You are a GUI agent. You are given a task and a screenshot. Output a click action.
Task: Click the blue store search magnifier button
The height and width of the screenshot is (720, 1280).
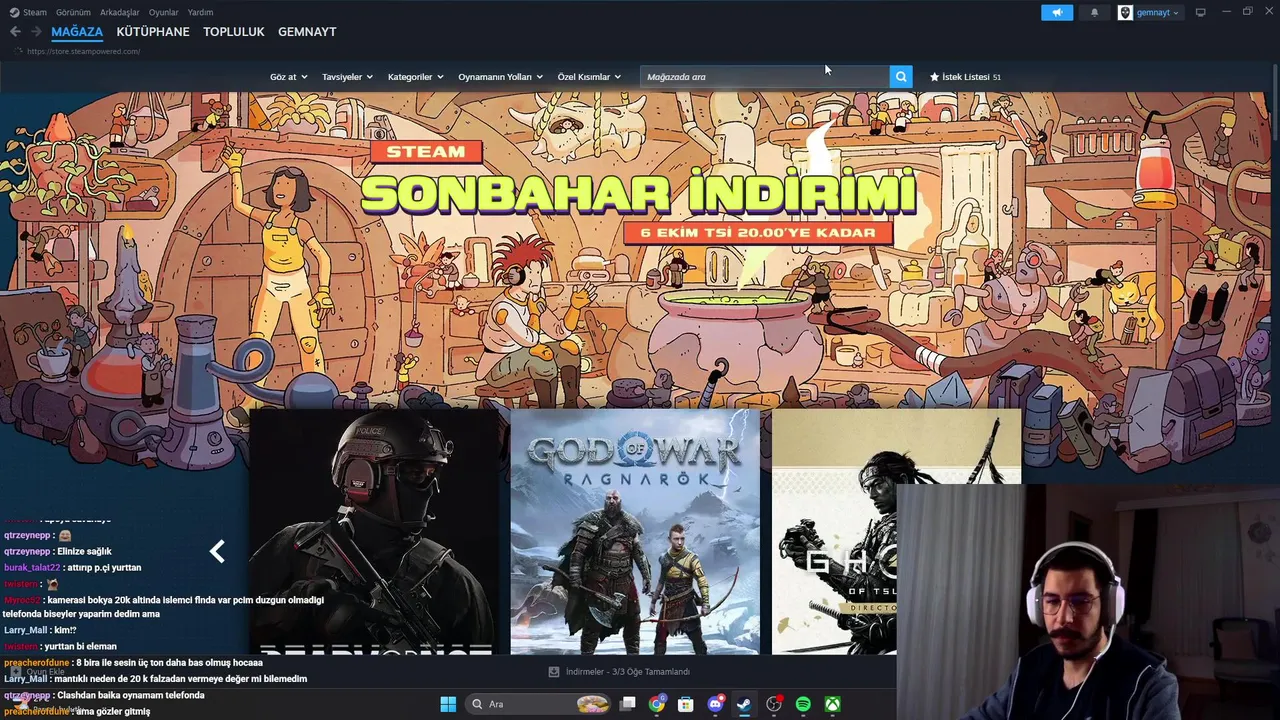point(901,77)
